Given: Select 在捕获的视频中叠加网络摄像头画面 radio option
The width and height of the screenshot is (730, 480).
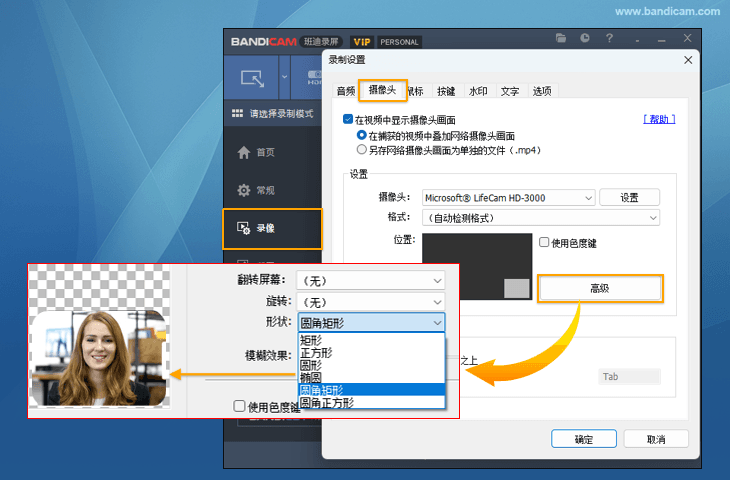Looking at the screenshot, I should (x=361, y=135).
